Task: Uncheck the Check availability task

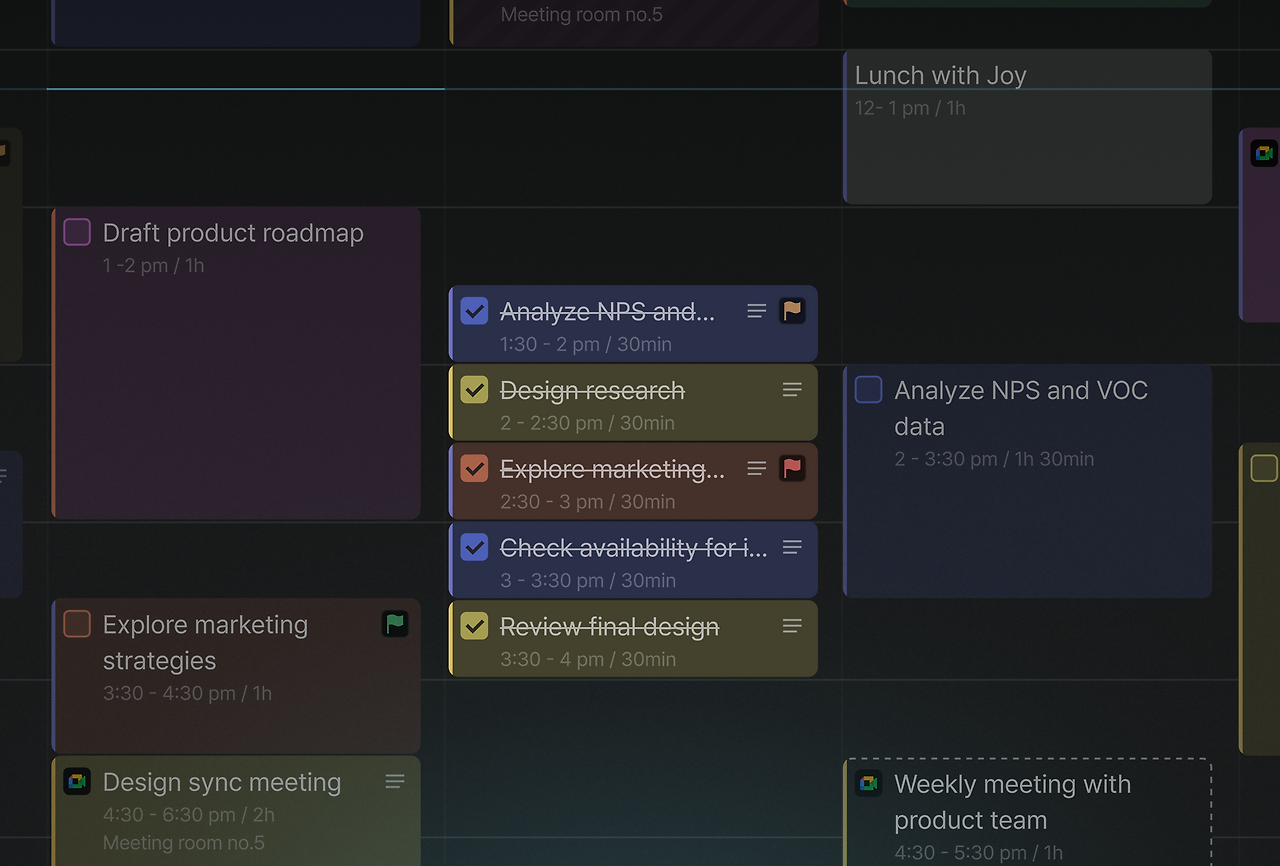Action: pyautogui.click(x=474, y=547)
